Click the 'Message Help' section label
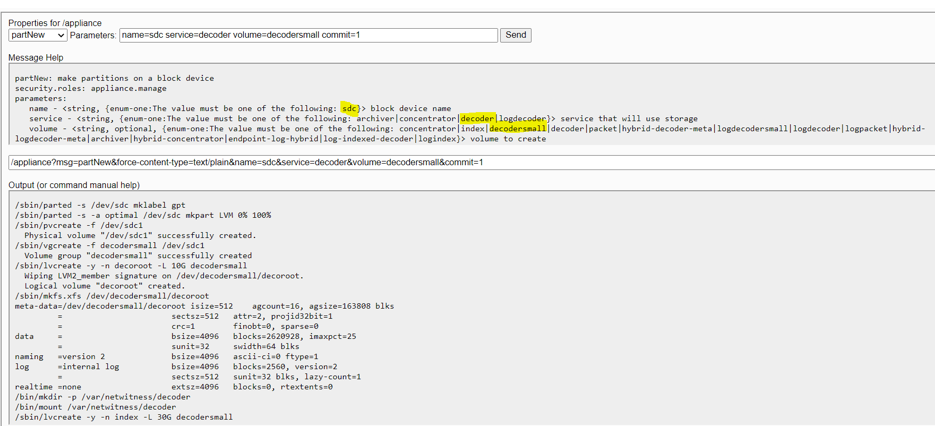Screen dimensions: 935x432 pyautogui.click(x=36, y=58)
